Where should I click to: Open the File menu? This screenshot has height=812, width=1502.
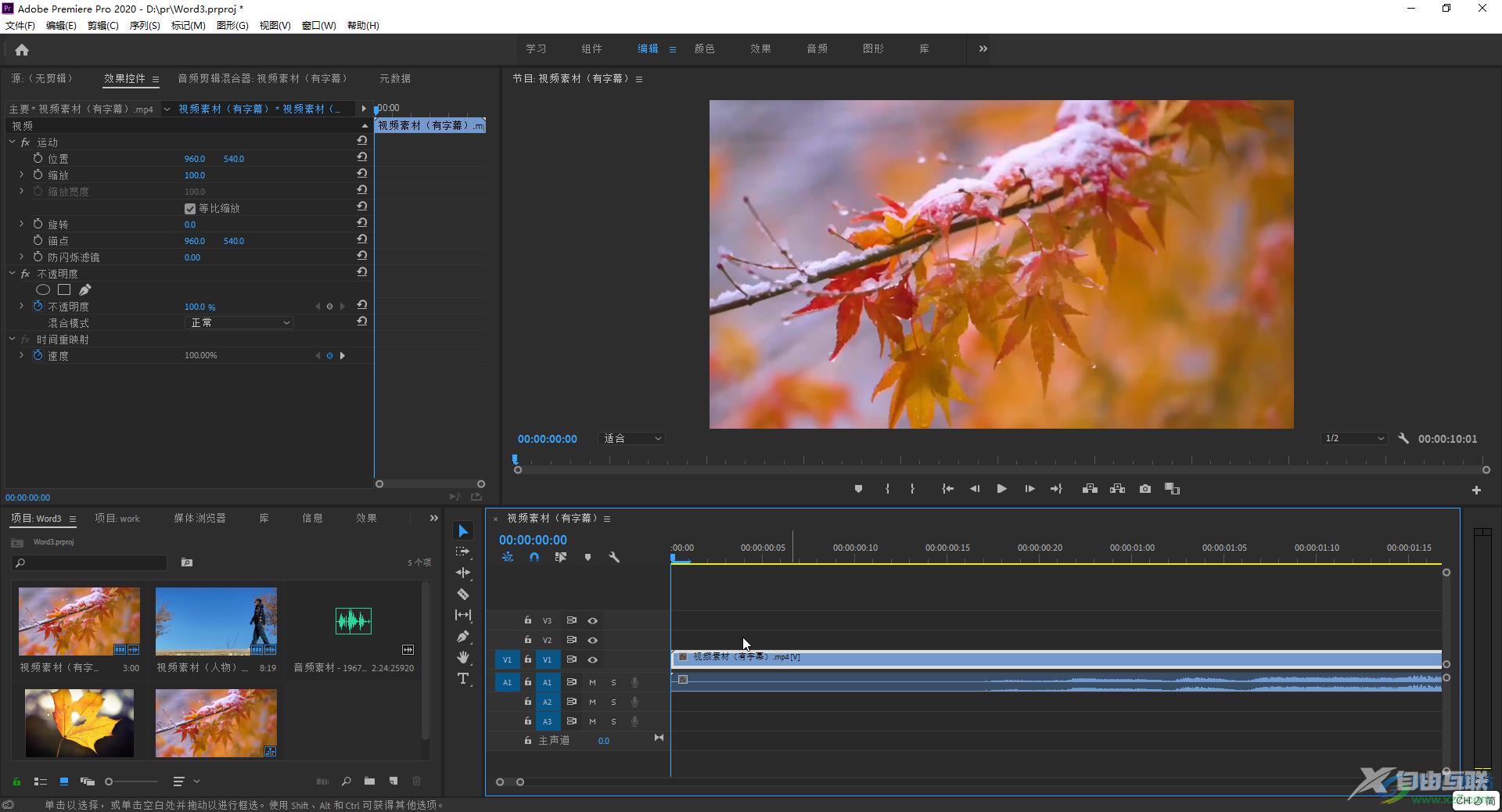pyautogui.click(x=20, y=26)
